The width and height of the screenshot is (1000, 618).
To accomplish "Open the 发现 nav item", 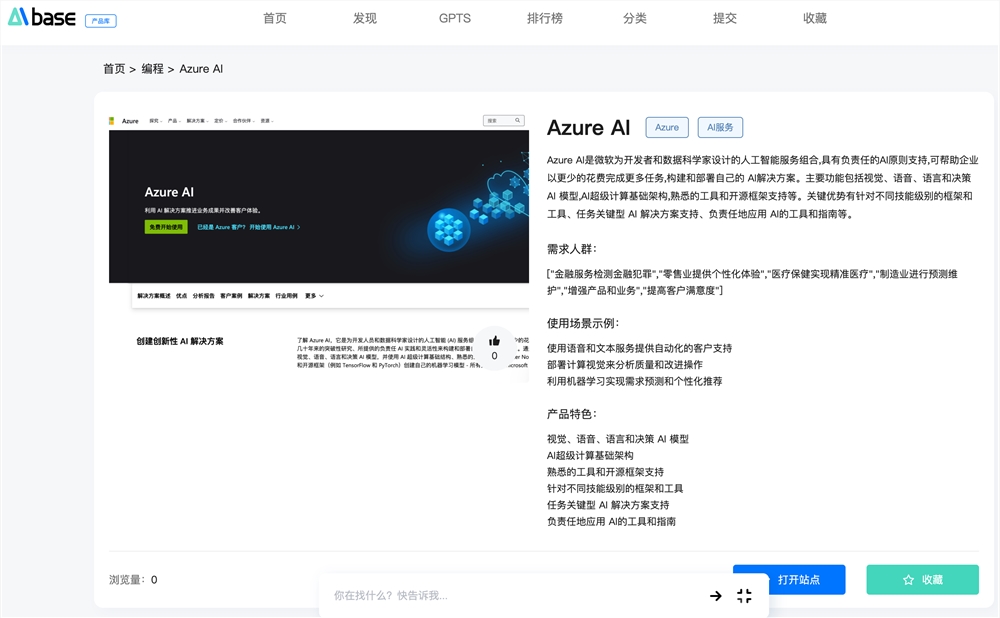I will tap(365, 18).
